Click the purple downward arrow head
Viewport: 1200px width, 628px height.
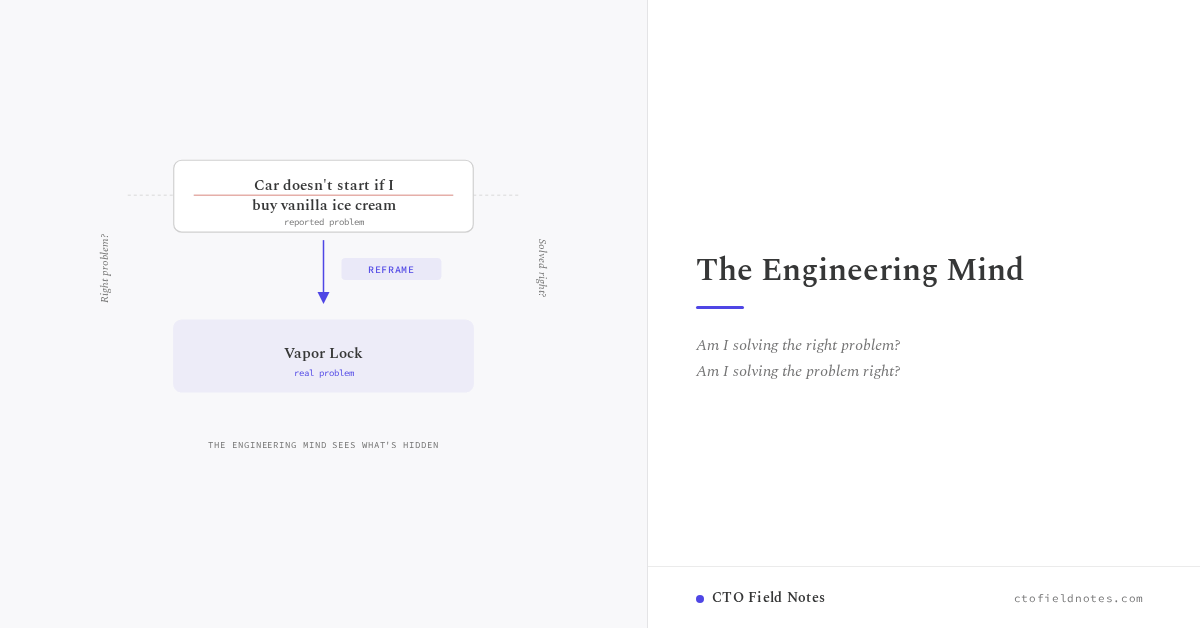(x=323, y=298)
